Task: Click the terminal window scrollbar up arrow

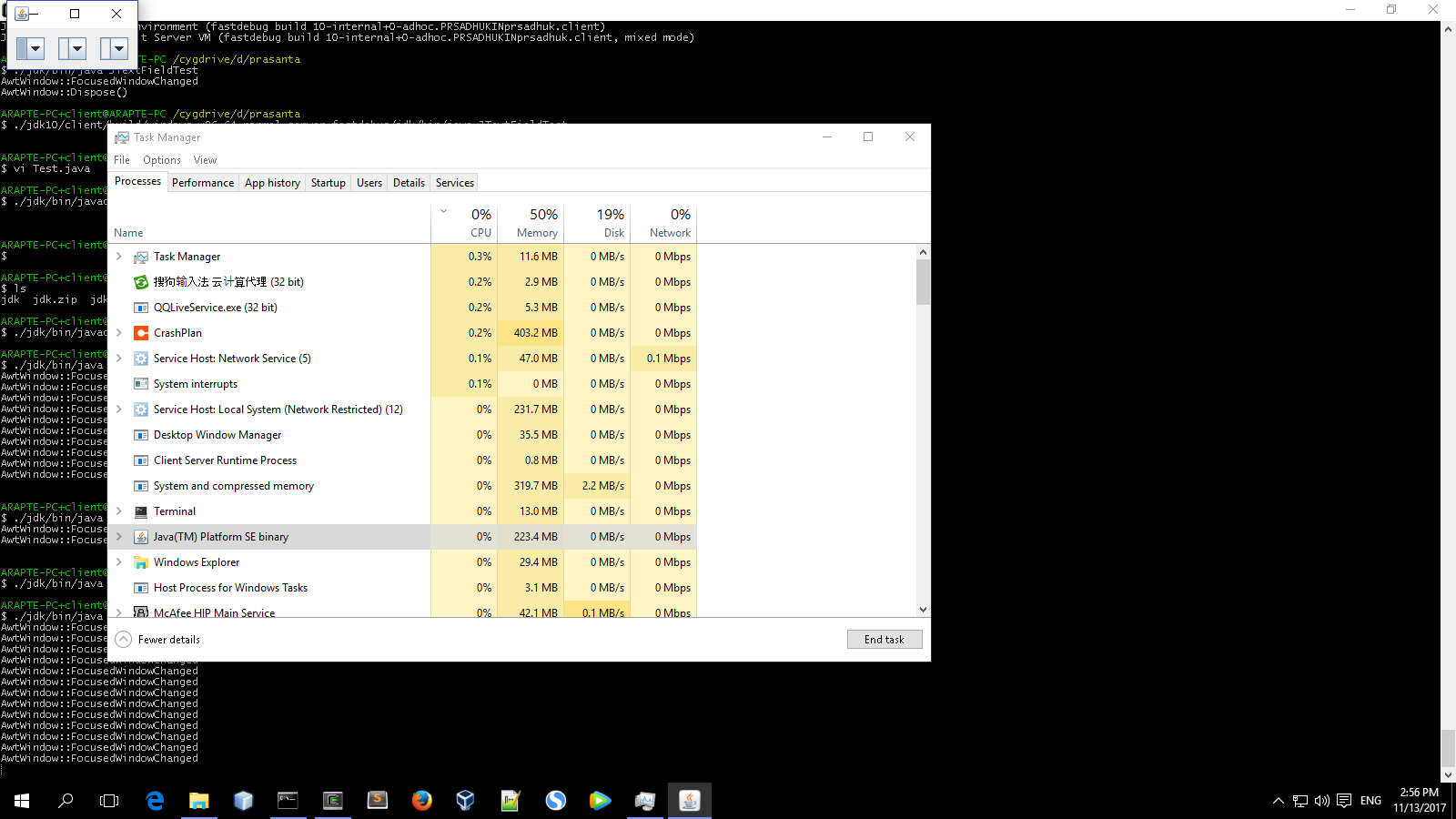Action: click(1448, 29)
